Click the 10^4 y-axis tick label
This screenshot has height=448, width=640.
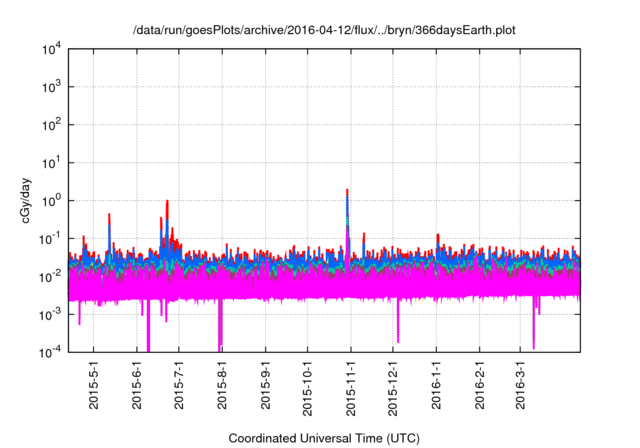(x=51, y=49)
